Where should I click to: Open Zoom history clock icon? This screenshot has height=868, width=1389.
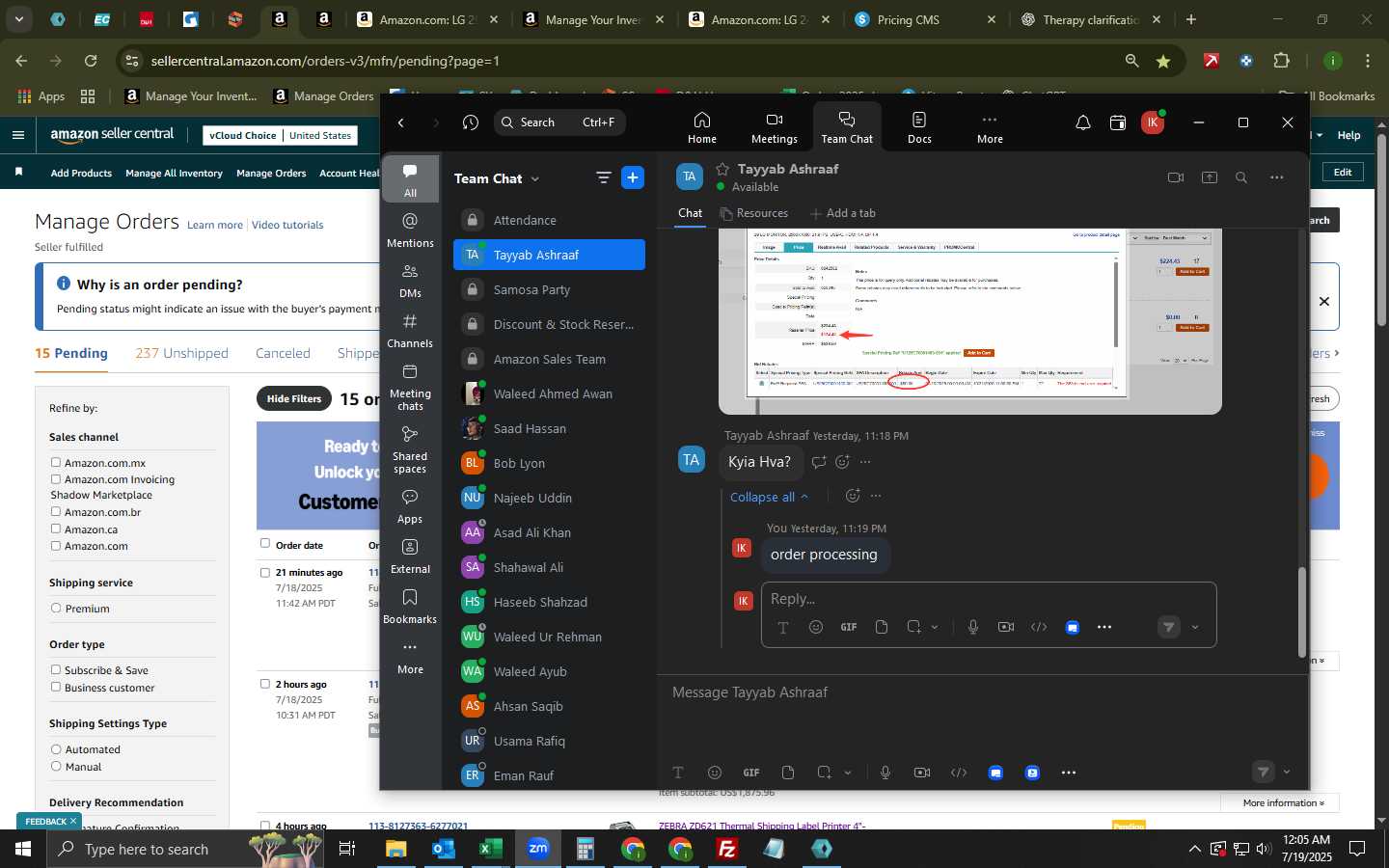[471, 122]
